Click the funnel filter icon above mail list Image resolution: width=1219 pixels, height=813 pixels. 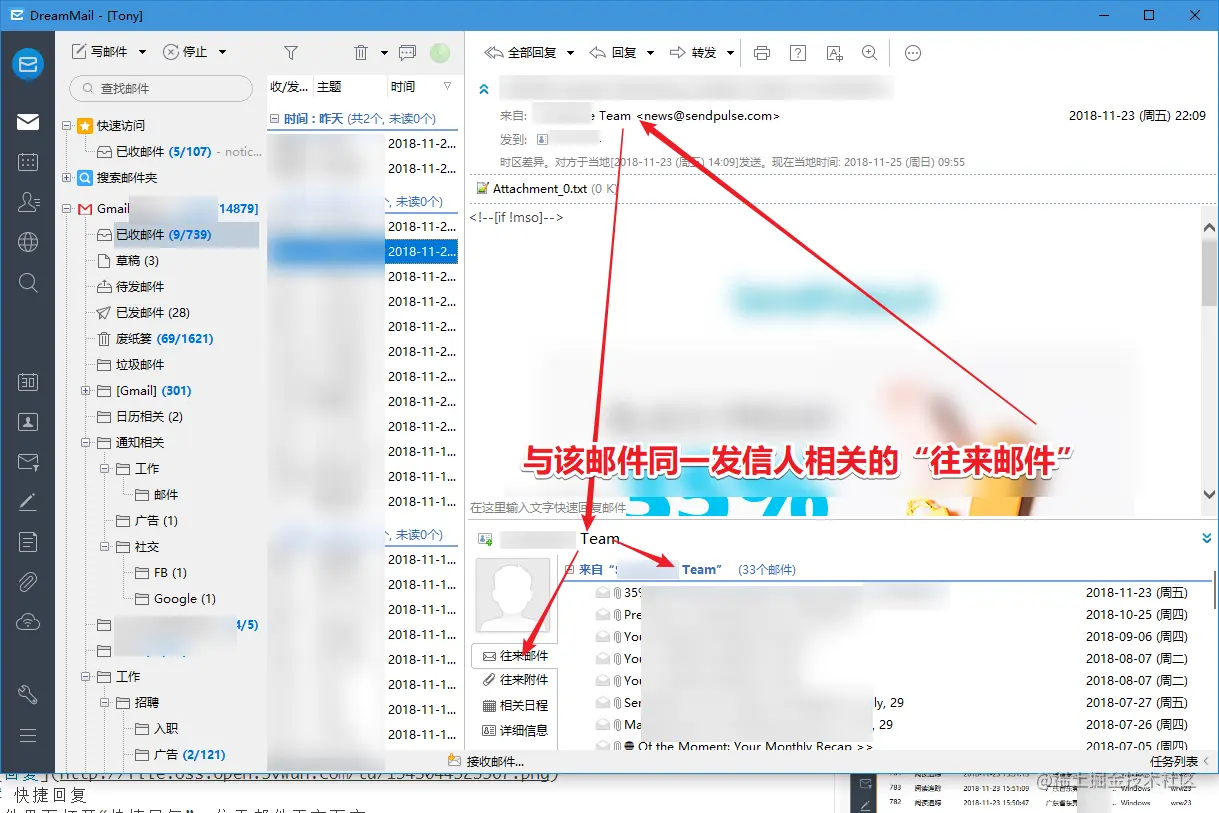pyautogui.click(x=291, y=52)
